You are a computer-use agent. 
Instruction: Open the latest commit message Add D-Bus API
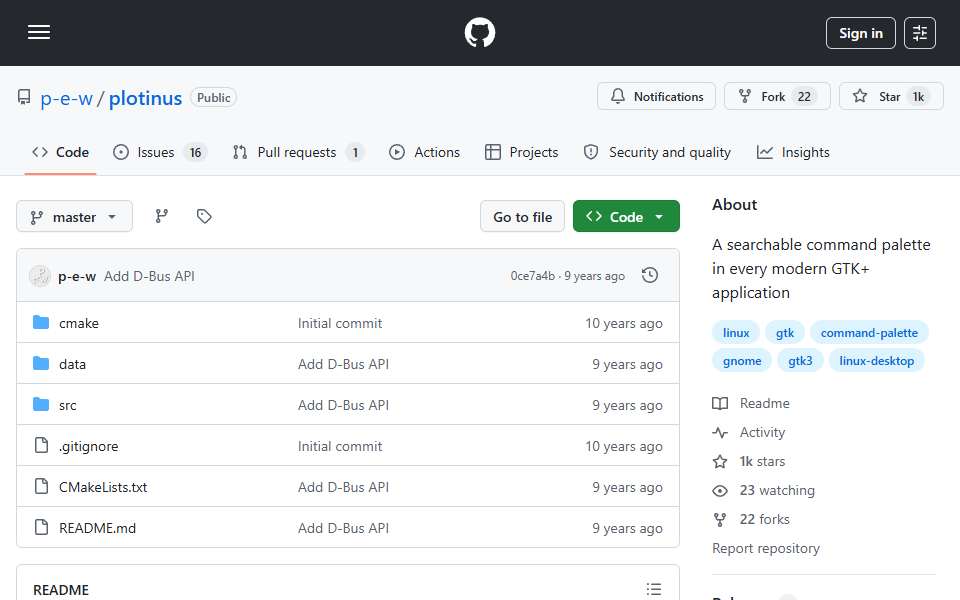[x=149, y=276]
